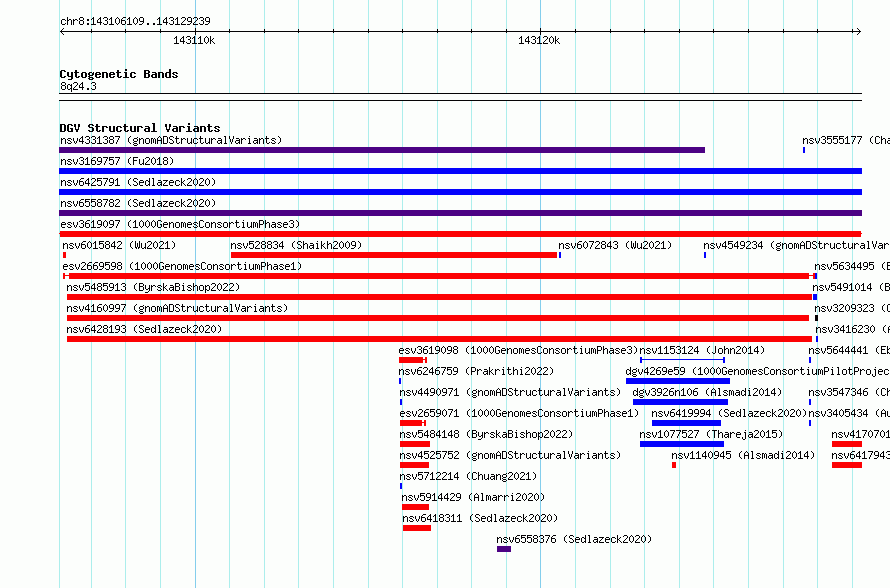Image resolution: width=890 pixels, height=588 pixels.
Task: Select dgv3926n106 (Alsmadi2014) label
Action: point(707,392)
